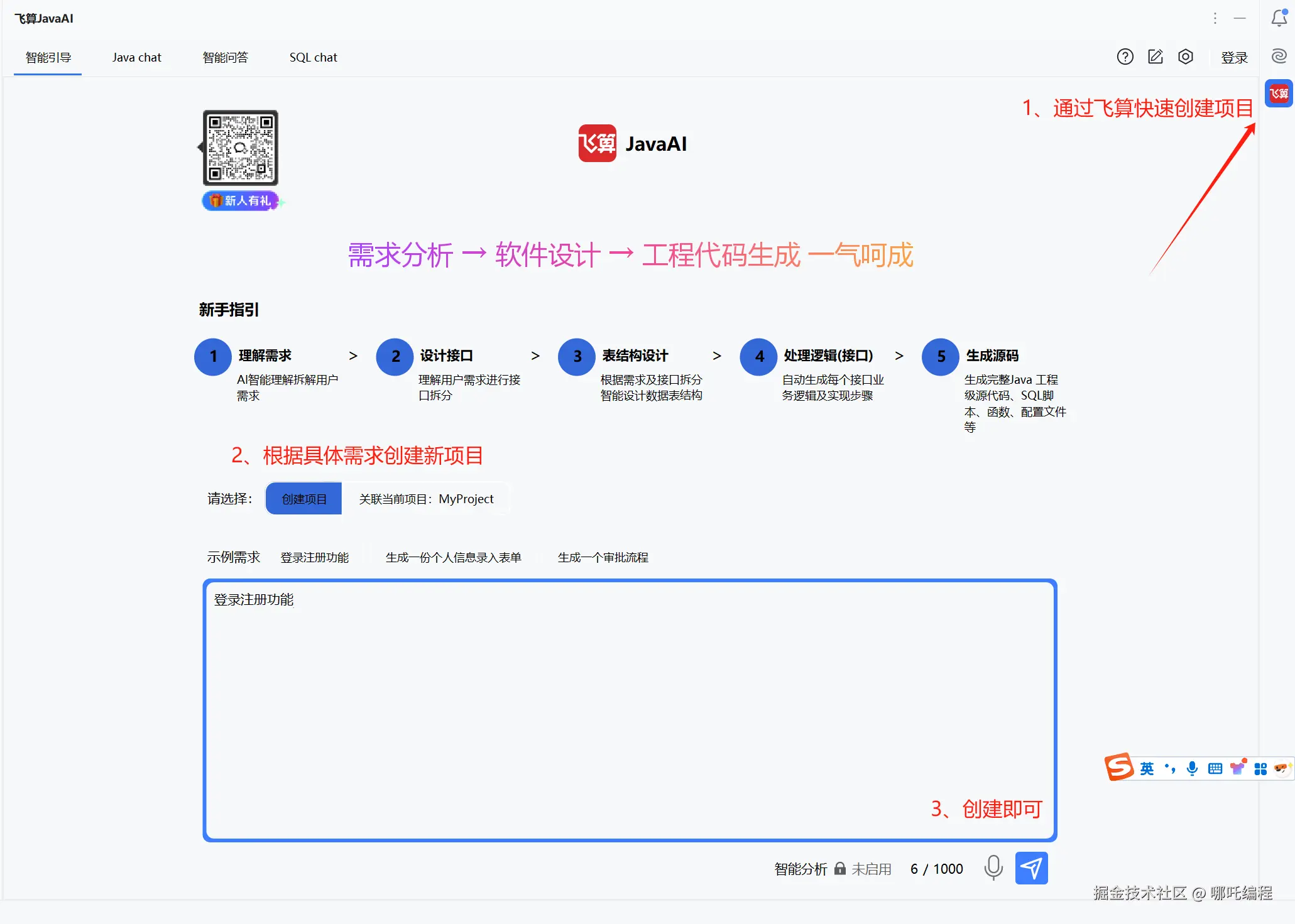Open the edit/new conversation icon
This screenshot has height=924, width=1295.
point(1155,57)
